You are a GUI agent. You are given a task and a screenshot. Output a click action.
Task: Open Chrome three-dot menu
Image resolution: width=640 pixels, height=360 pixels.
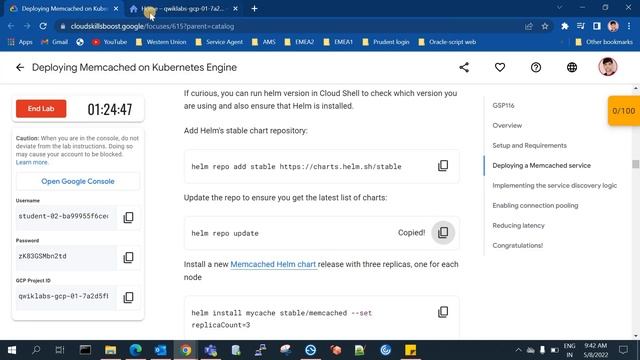(x=629, y=26)
